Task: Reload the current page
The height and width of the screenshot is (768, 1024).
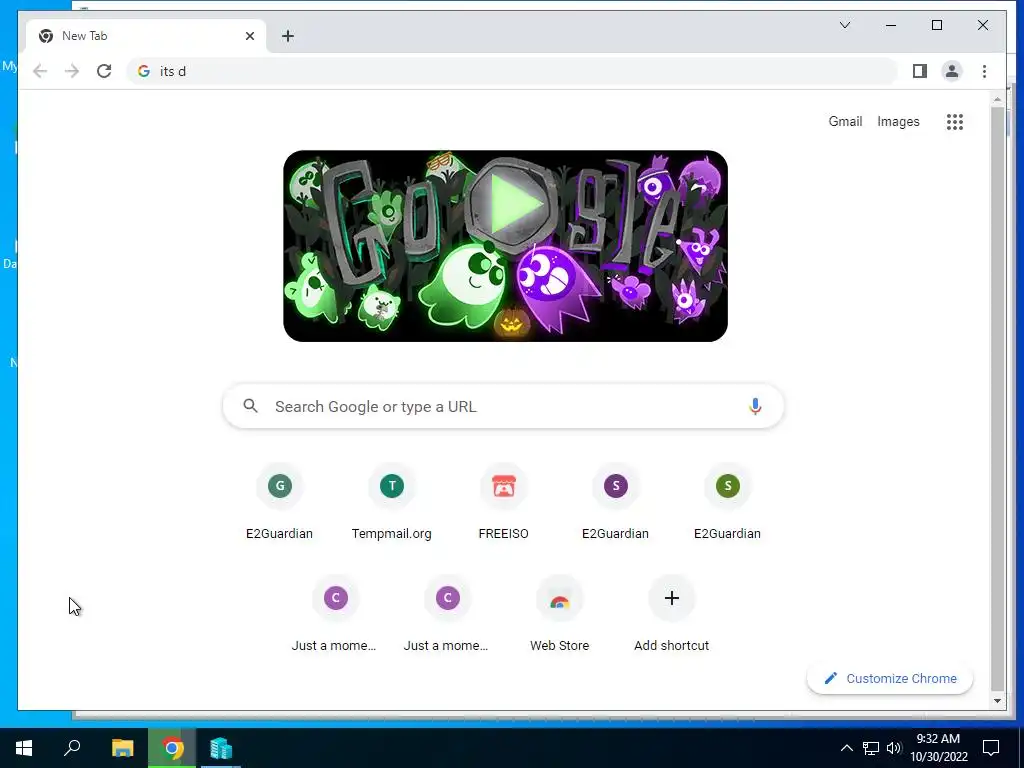Action: [x=104, y=71]
